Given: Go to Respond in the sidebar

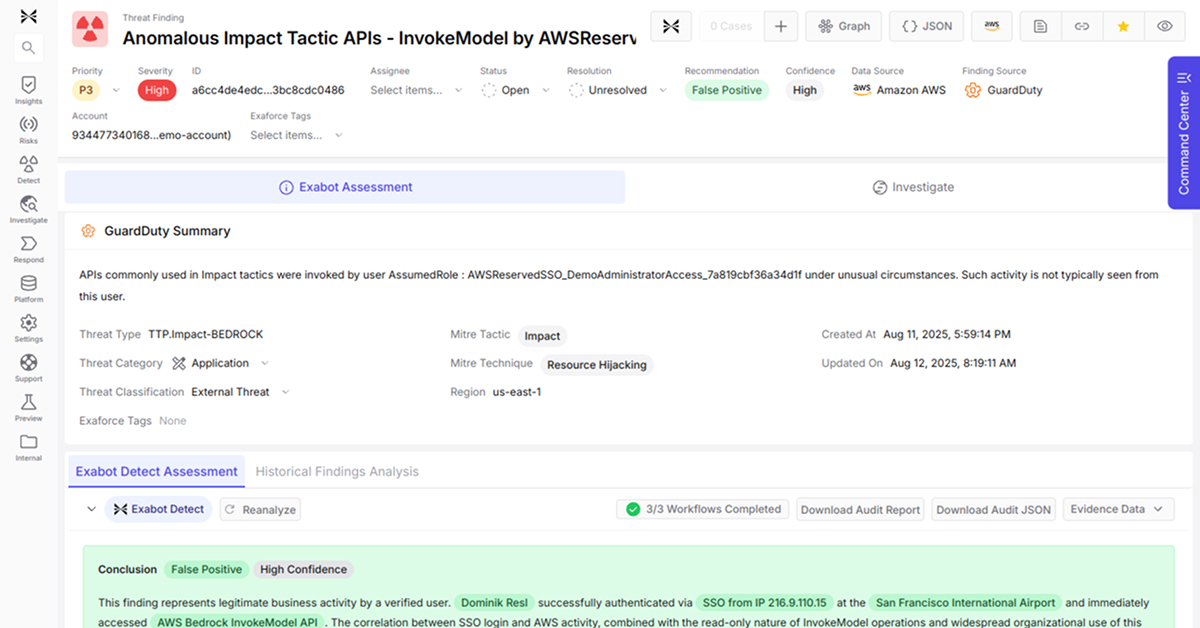Looking at the screenshot, I should click(28, 249).
